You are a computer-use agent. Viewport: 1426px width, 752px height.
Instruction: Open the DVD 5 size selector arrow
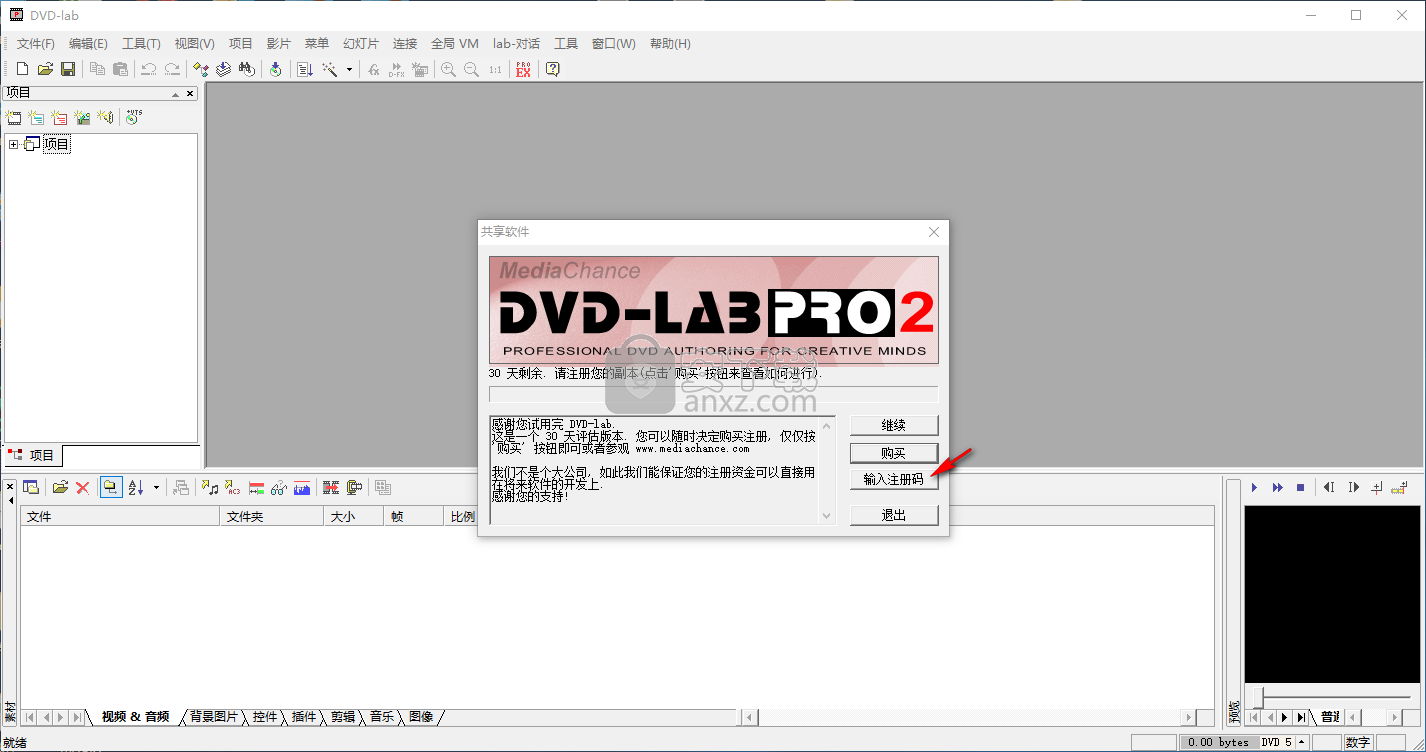point(1302,742)
